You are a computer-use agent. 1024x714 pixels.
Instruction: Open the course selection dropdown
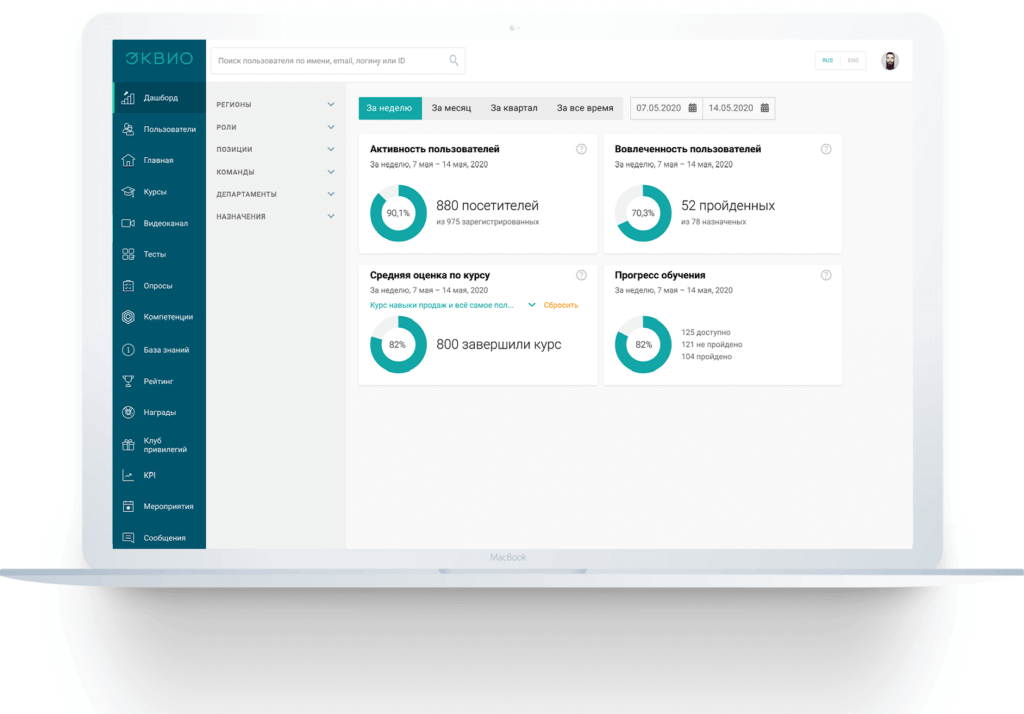click(x=532, y=305)
